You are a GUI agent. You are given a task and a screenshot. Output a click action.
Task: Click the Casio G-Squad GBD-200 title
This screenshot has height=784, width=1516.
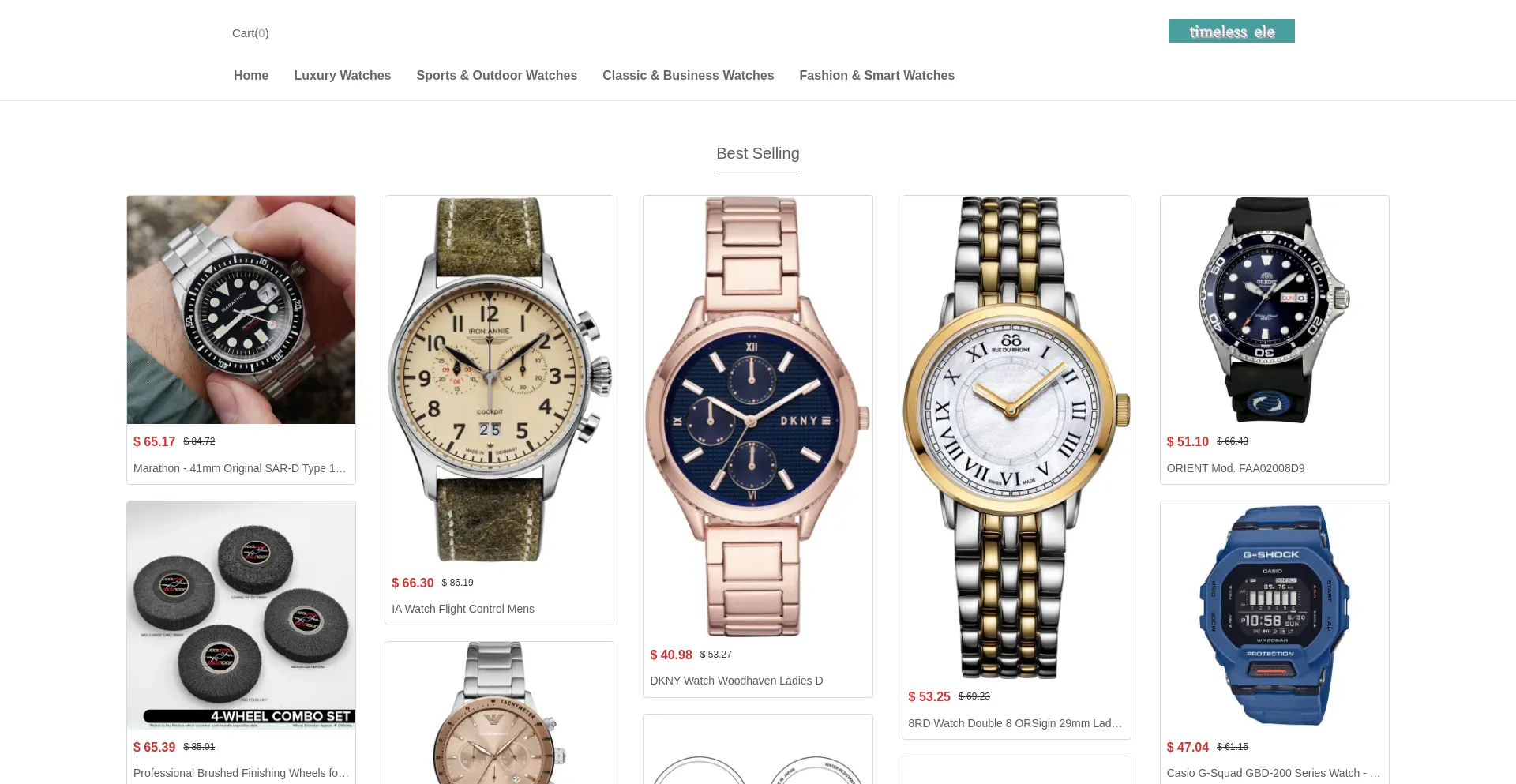click(x=1274, y=773)
